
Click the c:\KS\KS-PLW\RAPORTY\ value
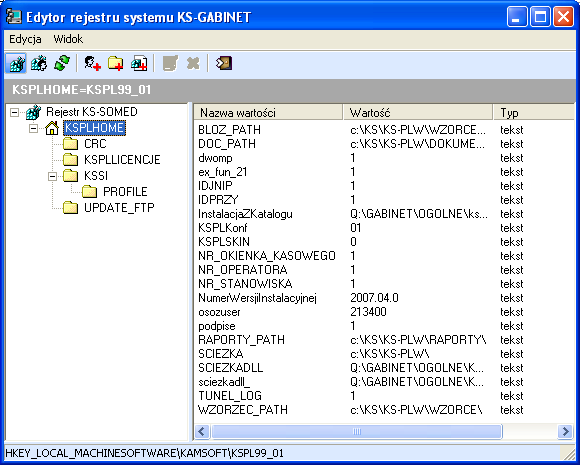[418, 340]
